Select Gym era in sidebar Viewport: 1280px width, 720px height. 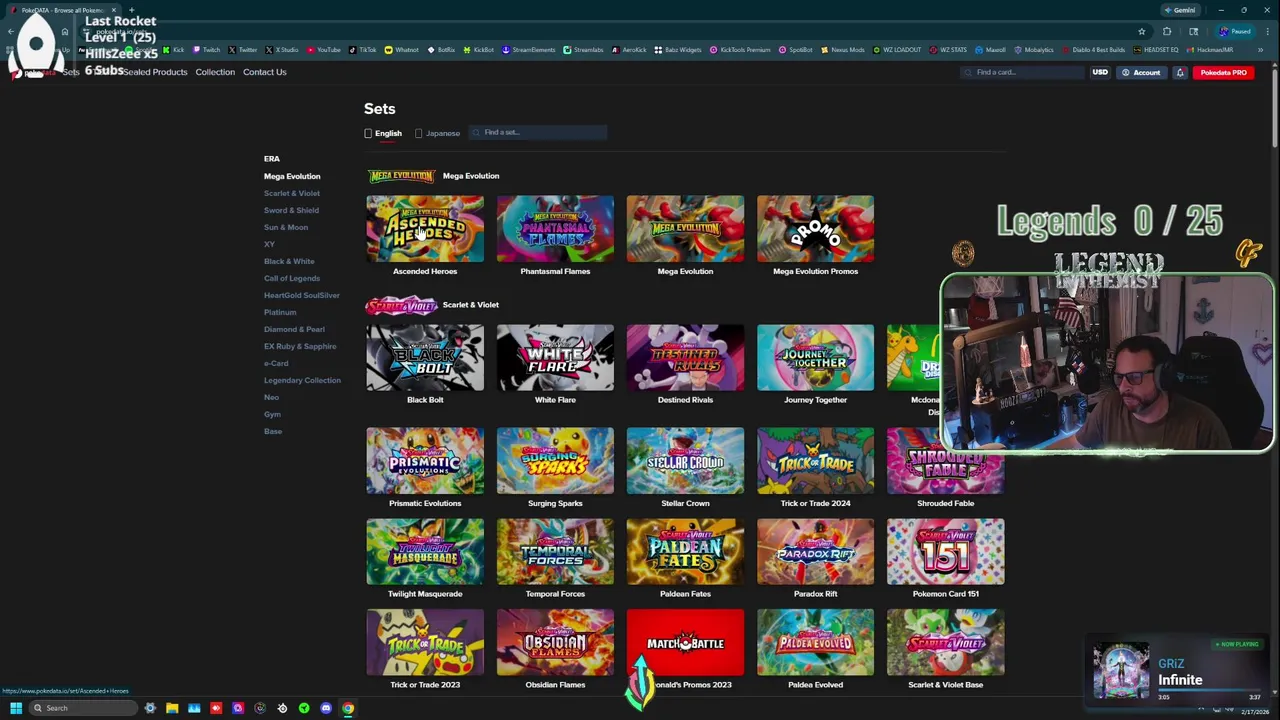coord(272,414)
